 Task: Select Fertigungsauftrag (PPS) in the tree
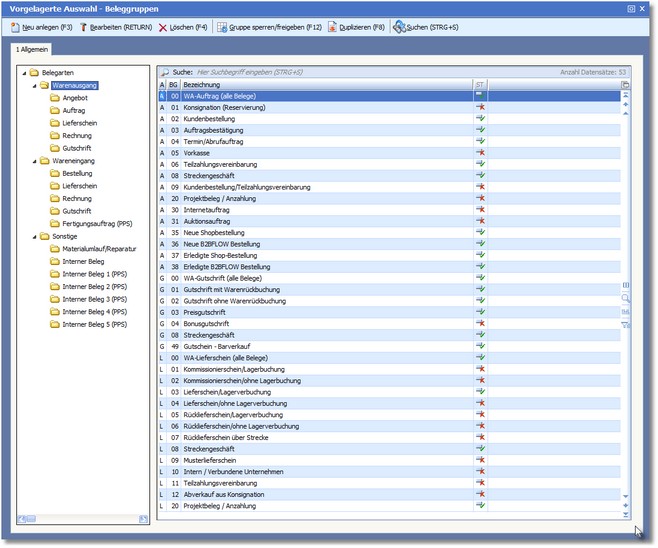(96, 223)
